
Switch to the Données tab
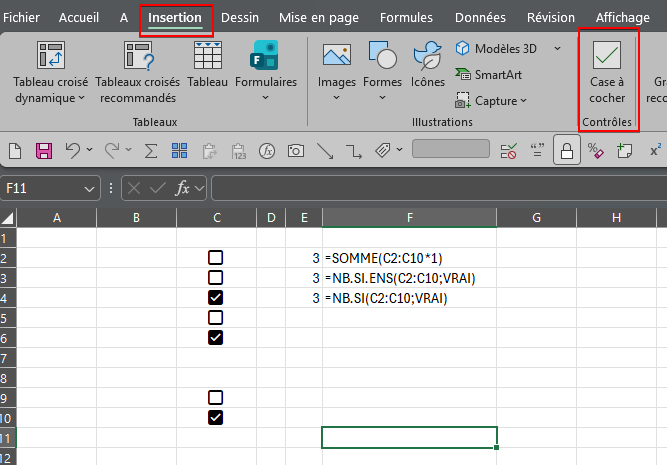(x=480, y=17)
